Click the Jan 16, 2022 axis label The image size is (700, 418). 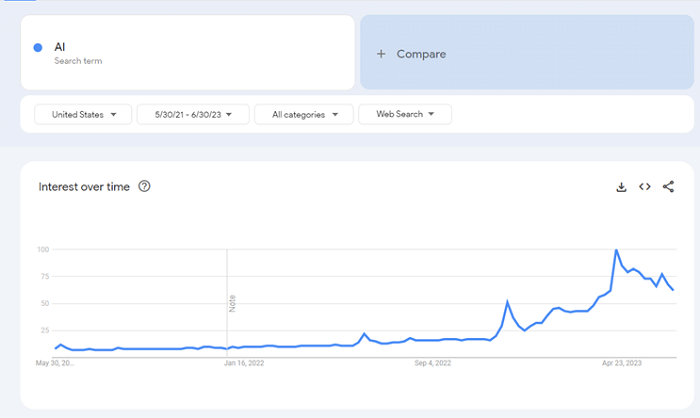pos(244,363)
